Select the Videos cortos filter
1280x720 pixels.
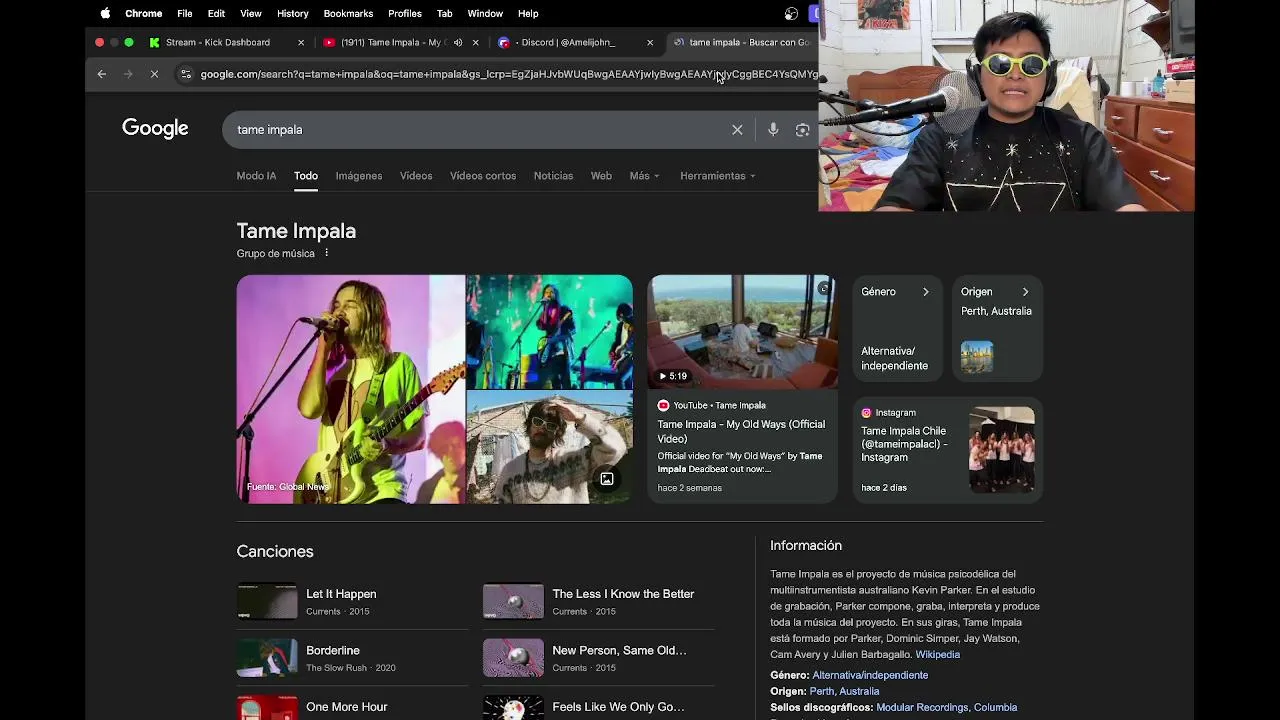(x=483, y=176)
